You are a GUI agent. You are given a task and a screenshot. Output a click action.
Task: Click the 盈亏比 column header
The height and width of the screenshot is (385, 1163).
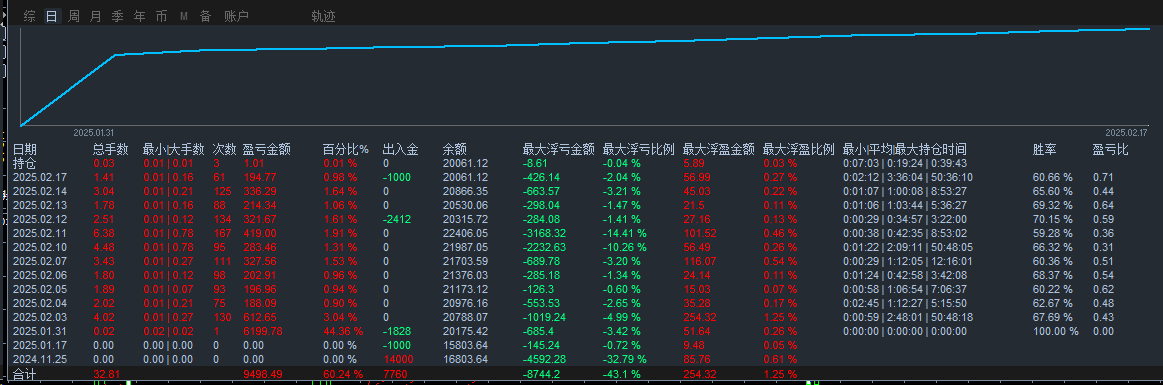(1110, 149)
